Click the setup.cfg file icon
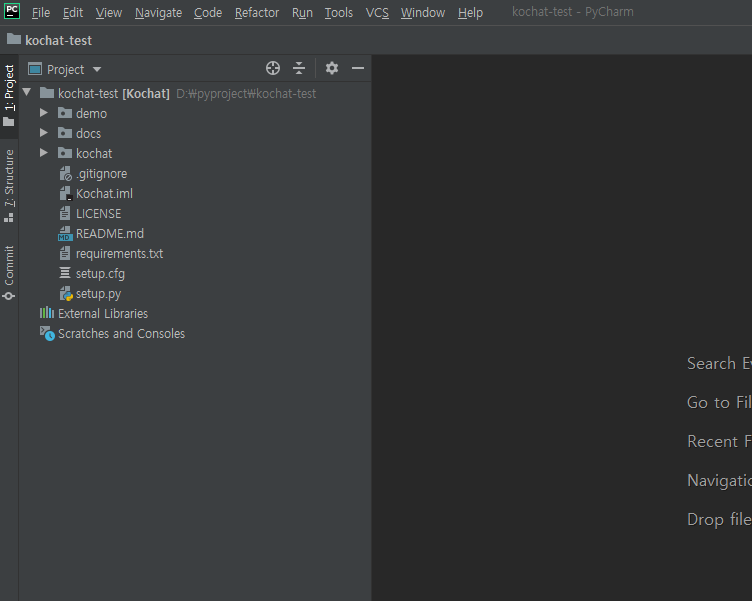Image resolution: width=752 pixels, height=601 pixels. (65, 273)
